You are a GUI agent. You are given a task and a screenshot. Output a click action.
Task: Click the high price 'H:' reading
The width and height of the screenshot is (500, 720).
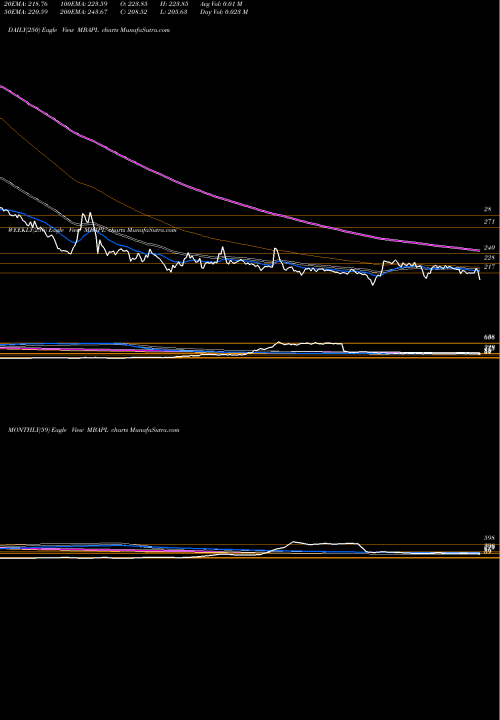174,4
